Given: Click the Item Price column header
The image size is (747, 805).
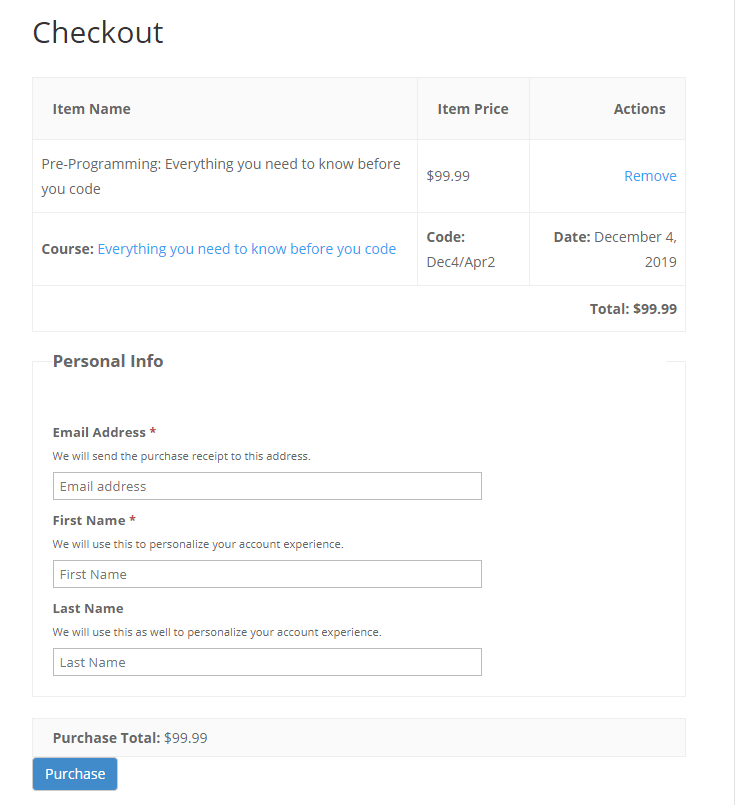Looking at the screenshot, I should pyautogui.click(x=473, y=109).
